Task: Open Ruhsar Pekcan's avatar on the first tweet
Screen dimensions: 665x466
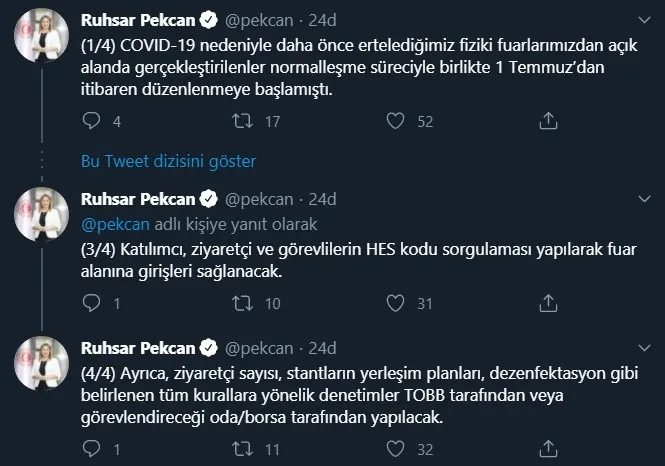Action: (x=40, y=41)
